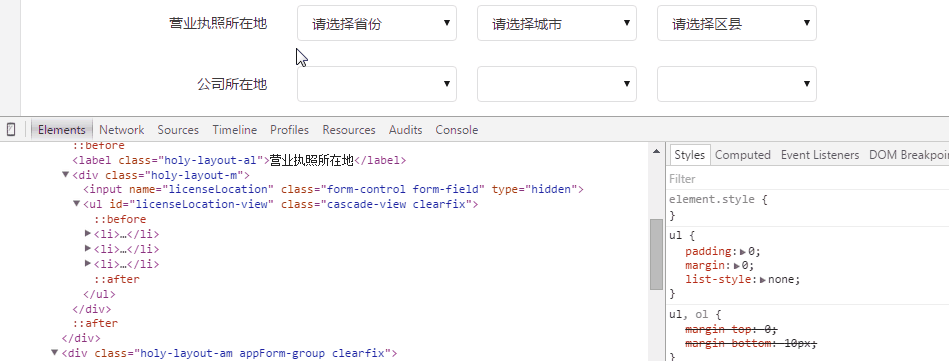Select the Computed sidebar tab
949x361 pixels.
tap(743, 154)
